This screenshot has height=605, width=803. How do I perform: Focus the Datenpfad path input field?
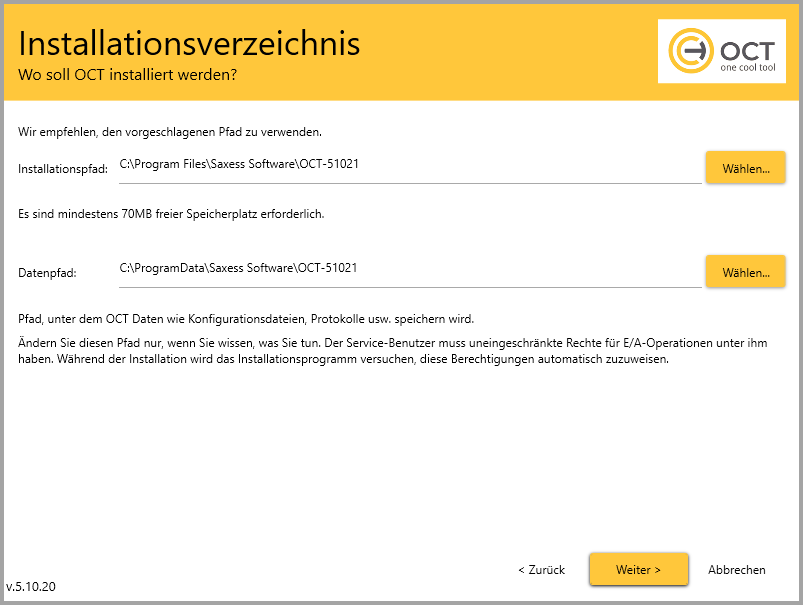click(x=409, y=269)
